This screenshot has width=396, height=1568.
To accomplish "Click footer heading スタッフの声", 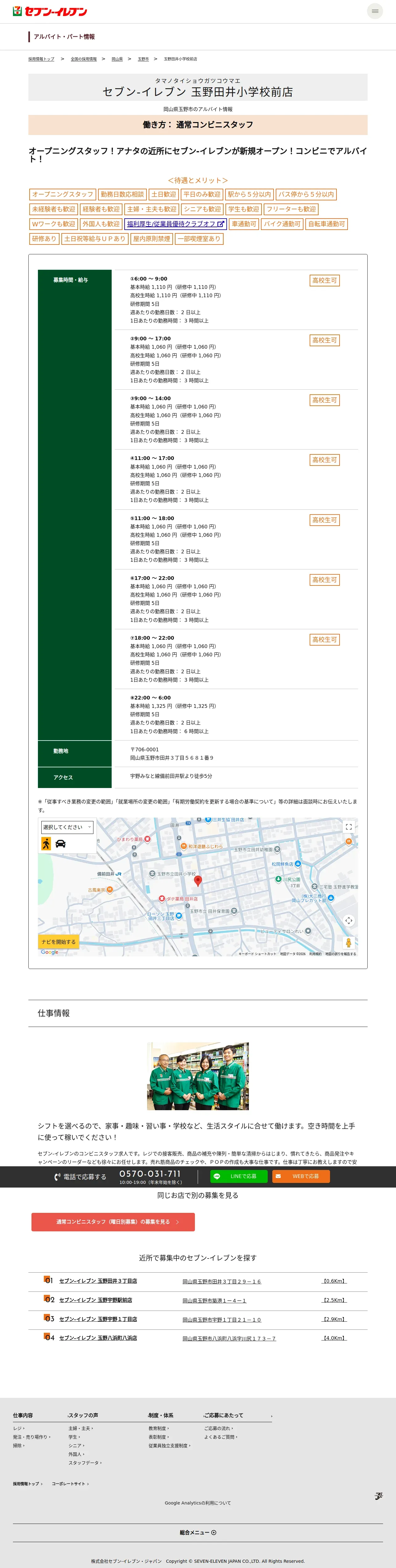I will click(84, 1415).
